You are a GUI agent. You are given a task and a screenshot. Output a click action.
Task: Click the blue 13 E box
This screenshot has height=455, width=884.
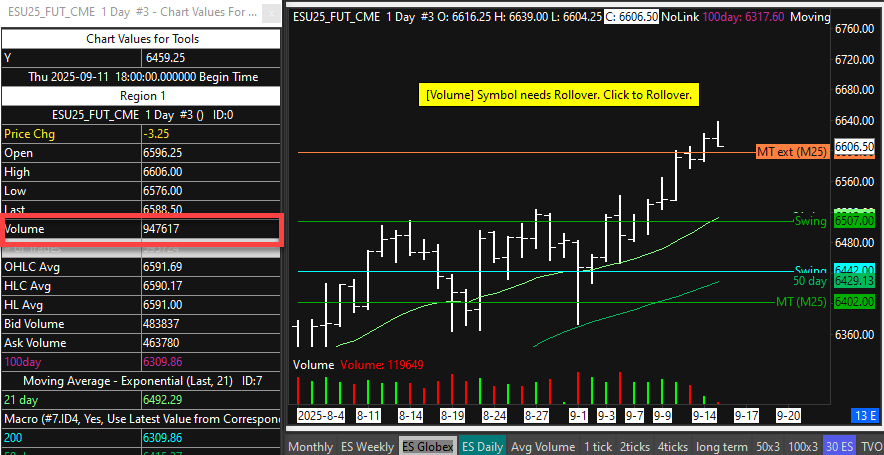[x=864, y=416]
